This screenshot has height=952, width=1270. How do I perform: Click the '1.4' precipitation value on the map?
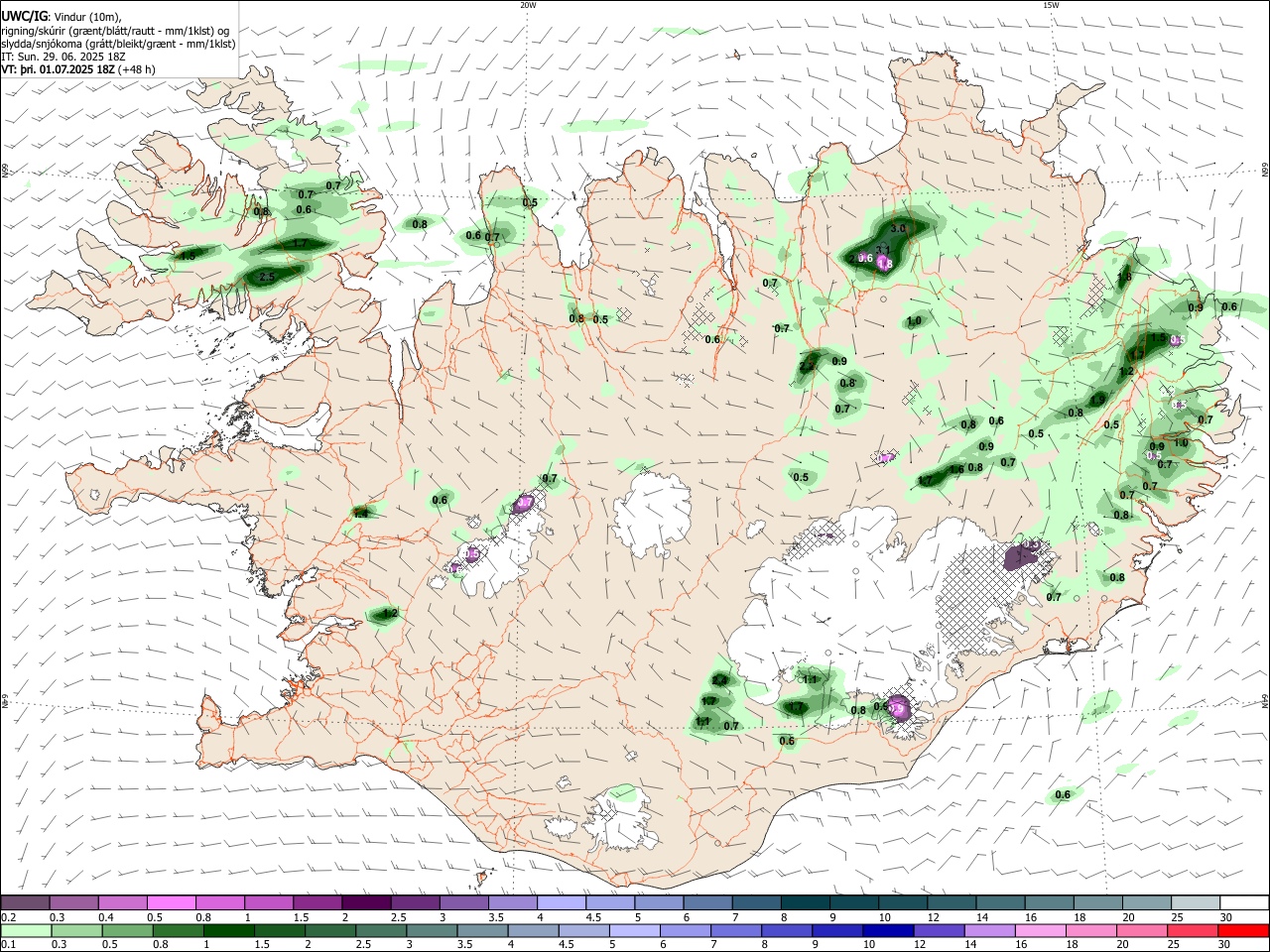[x=361, y=513]
